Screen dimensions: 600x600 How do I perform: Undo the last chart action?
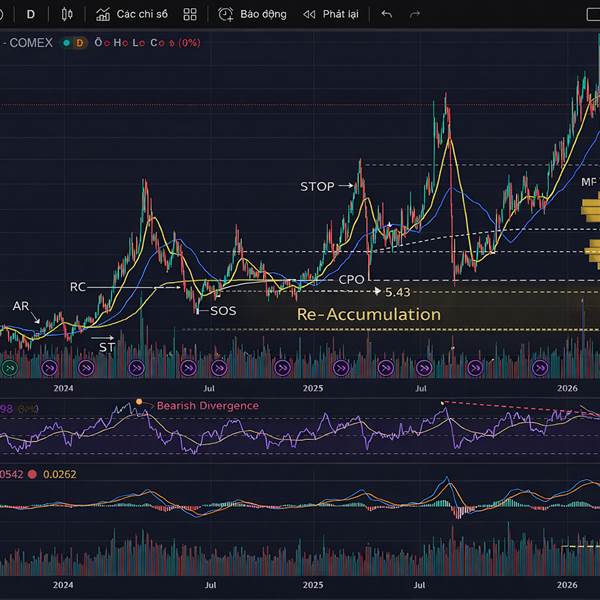coord(387,15)
